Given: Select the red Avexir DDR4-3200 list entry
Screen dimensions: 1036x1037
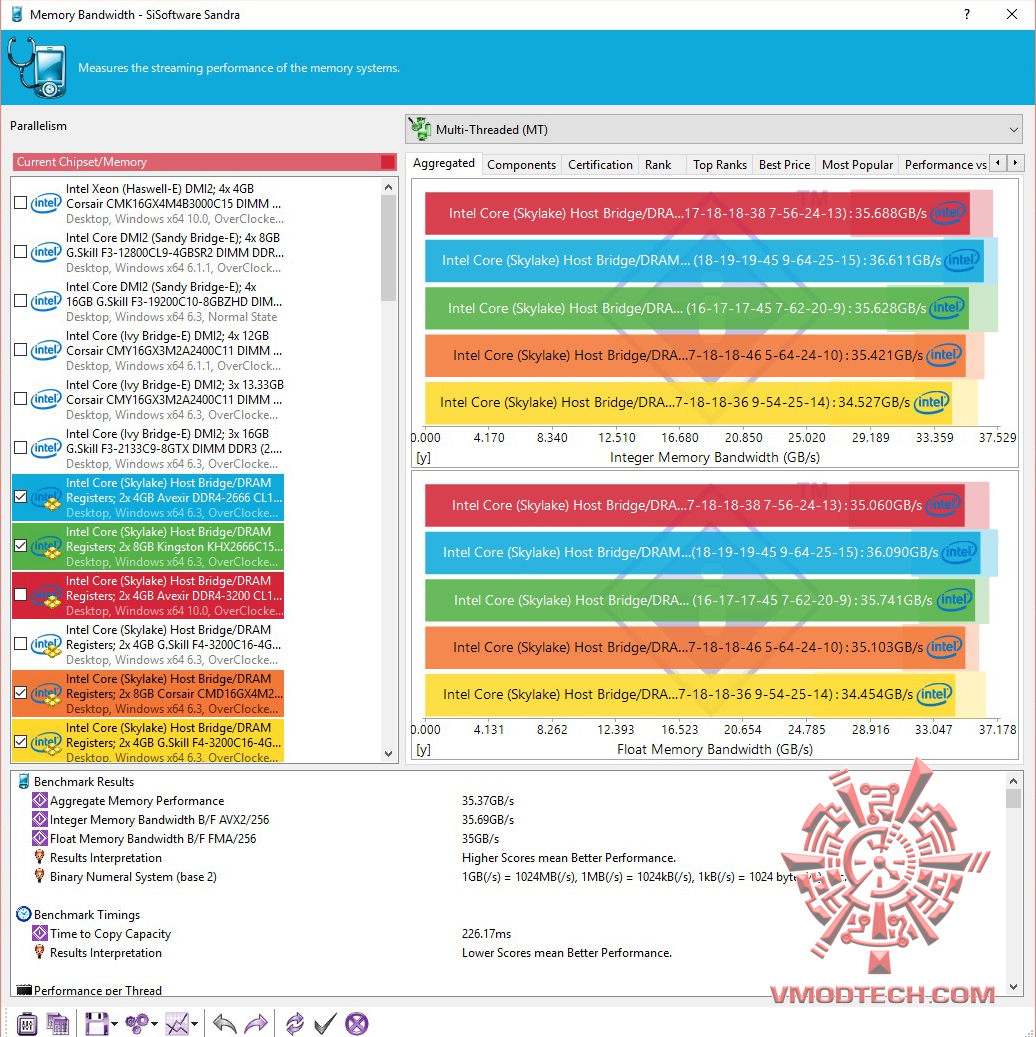Looking at the screenshot, I should click(x=148, y=595).
